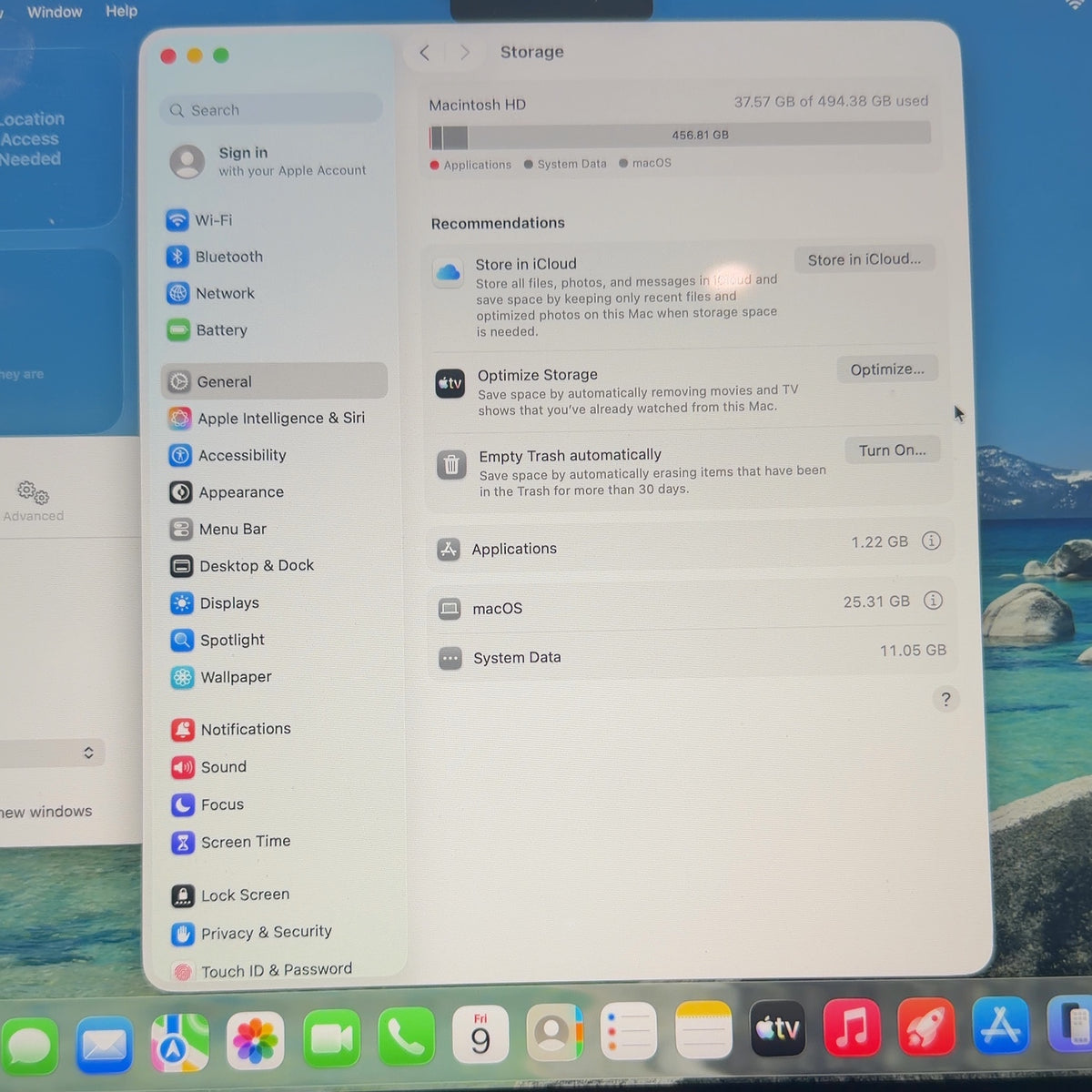Focus the Search field in sidebar
1092x1092 pixels.
272,110
